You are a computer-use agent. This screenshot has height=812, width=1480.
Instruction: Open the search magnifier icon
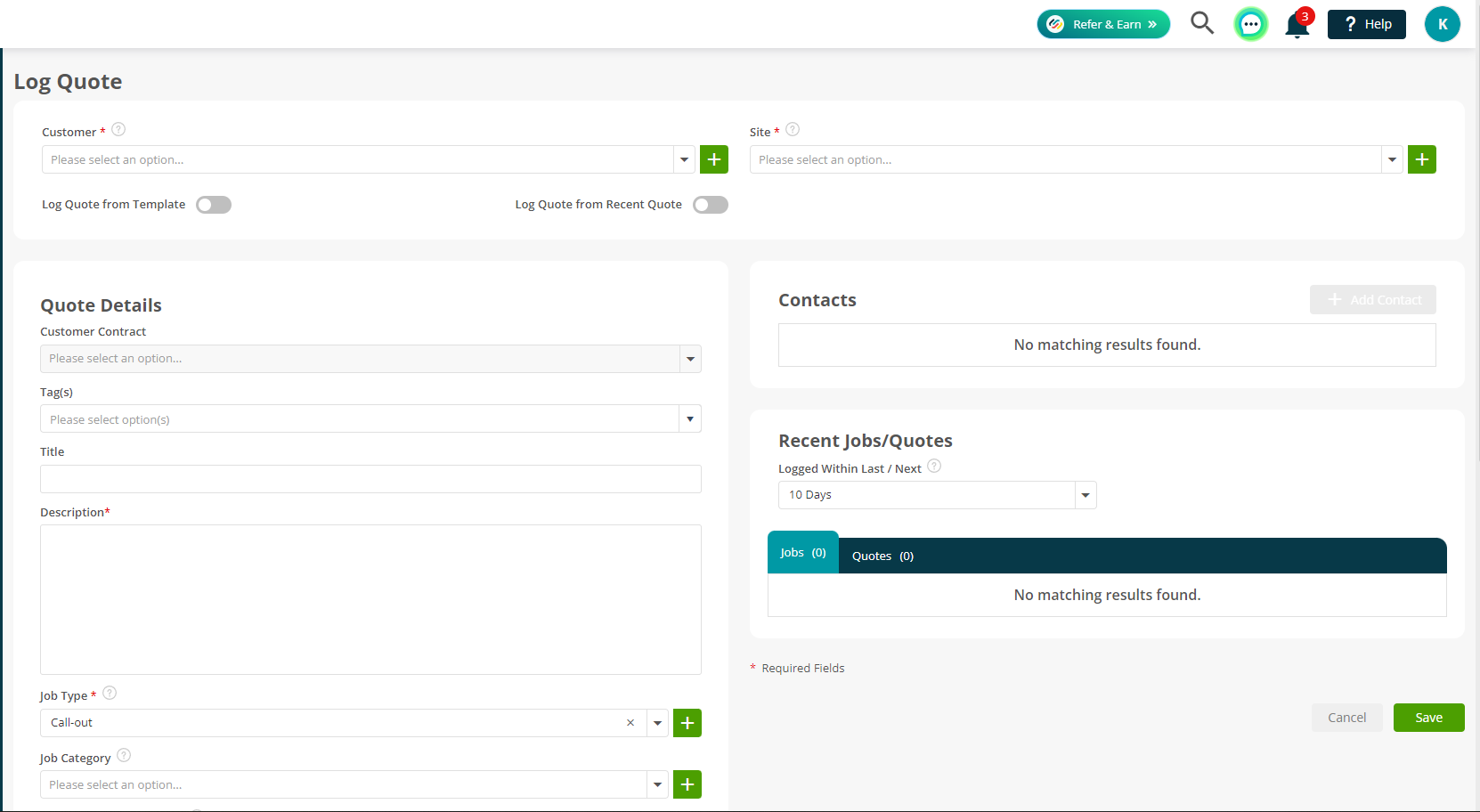pyautogui.click(x=1202, y=23)
